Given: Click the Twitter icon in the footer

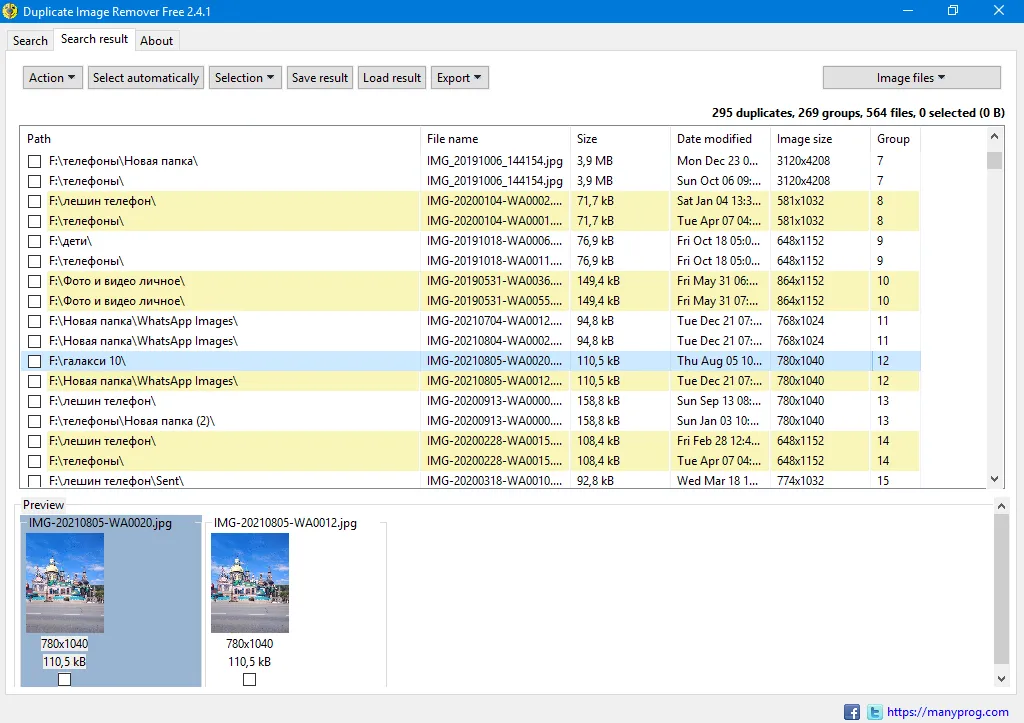Looking at the screenshot, I should pyautogui.click(x=875, y=712).
